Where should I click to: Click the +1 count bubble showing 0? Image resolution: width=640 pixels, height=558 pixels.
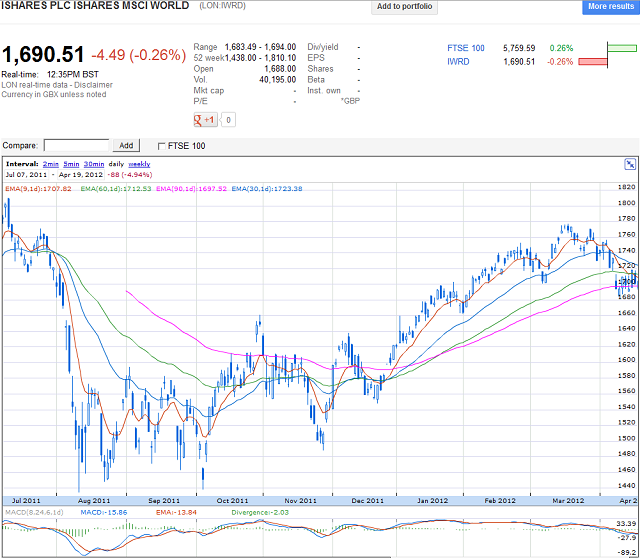(228, 120)
